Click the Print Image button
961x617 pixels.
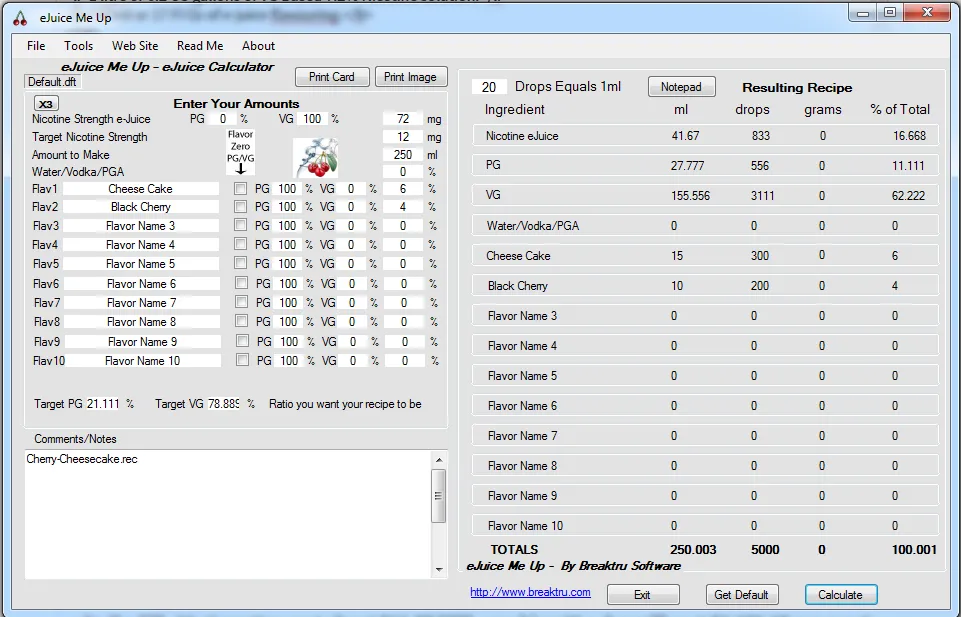coord(411,77)
